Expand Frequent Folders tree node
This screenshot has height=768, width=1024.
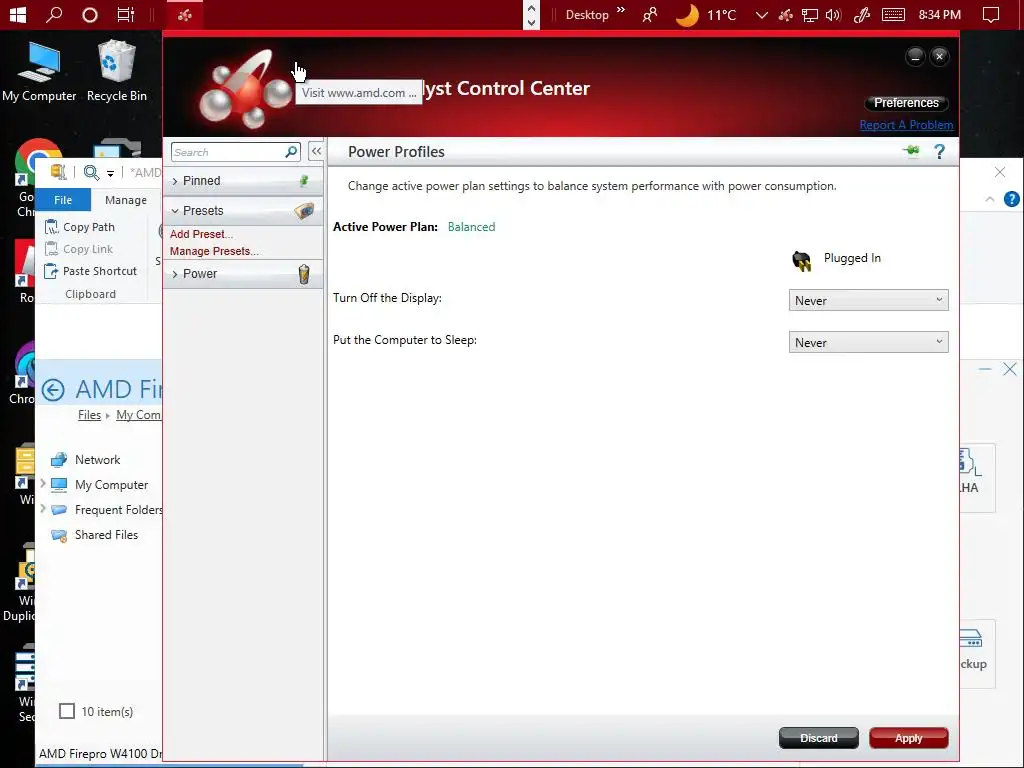pos(42,509)
